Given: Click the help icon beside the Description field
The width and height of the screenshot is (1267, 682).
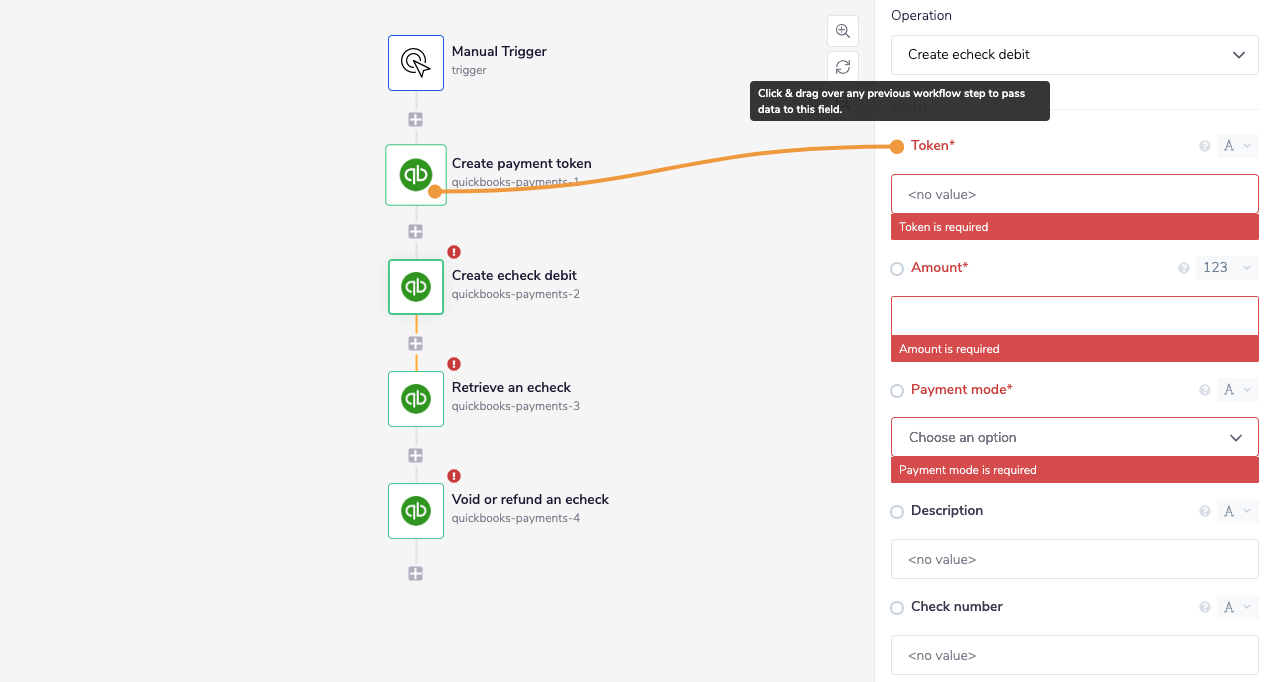Looking at the screenshot, I should pos(1204,511).
